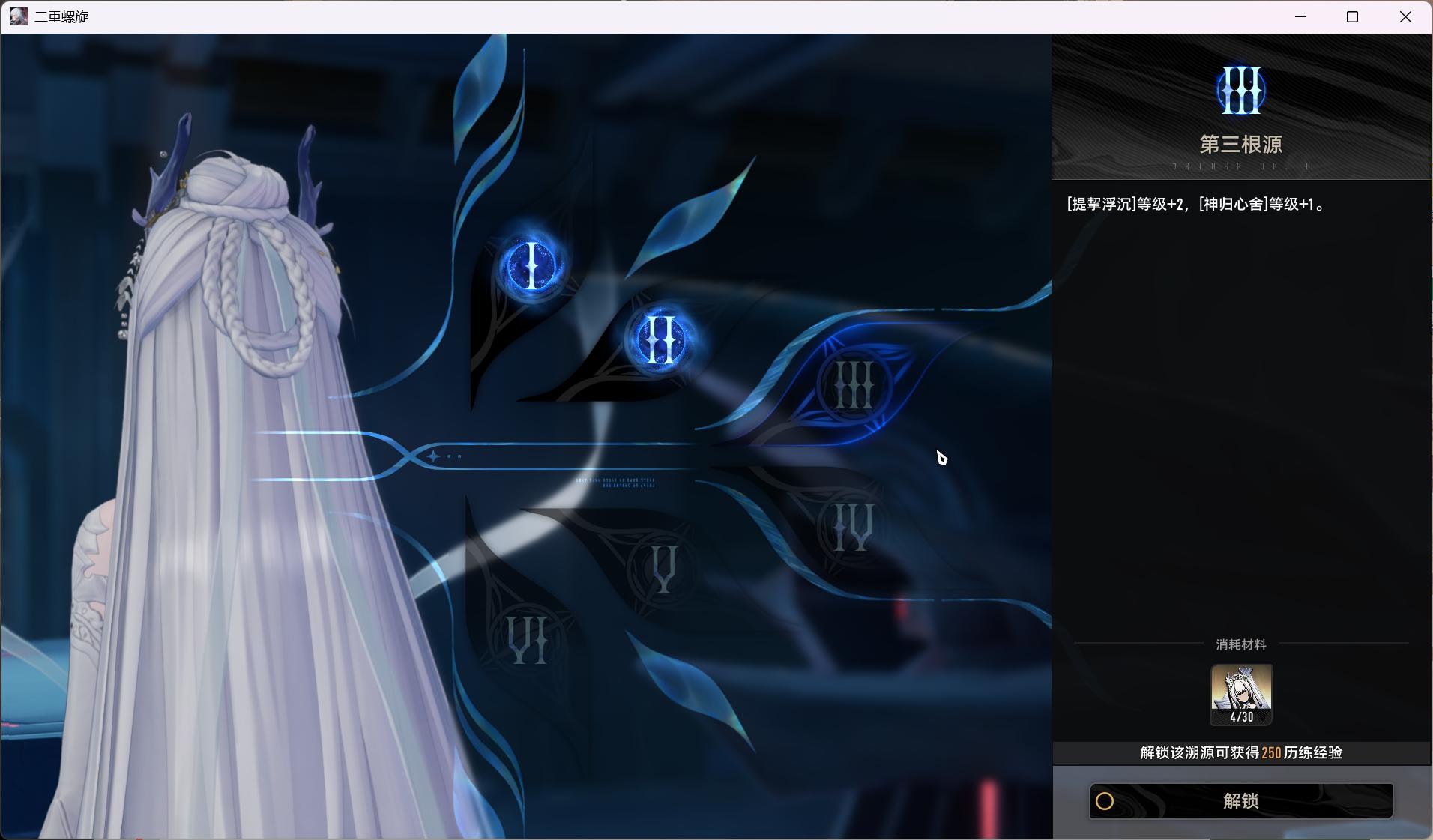
Task: Select the glowing second root node II
Action: (659, 339)
